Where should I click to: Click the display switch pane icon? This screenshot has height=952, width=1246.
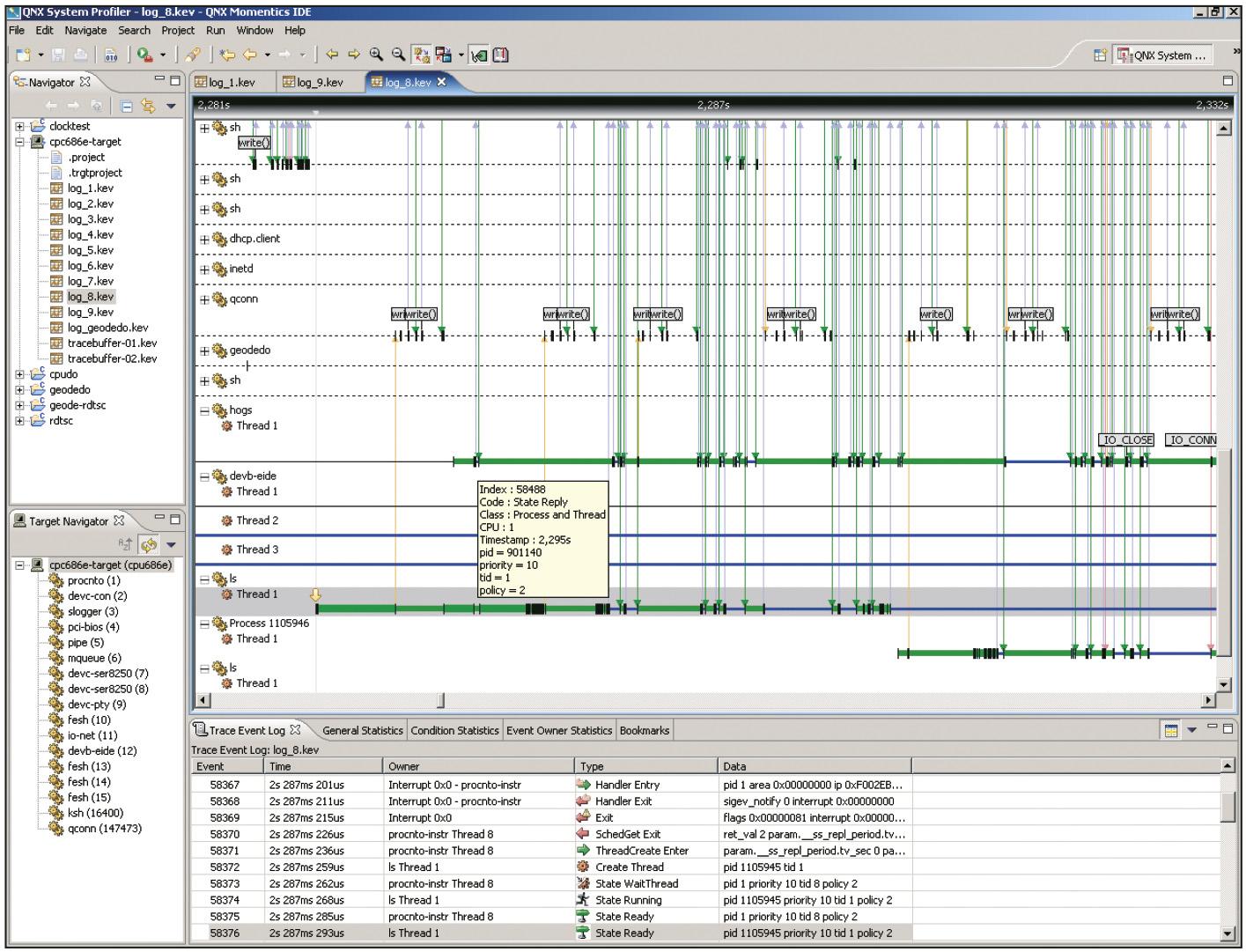(443, 55)
